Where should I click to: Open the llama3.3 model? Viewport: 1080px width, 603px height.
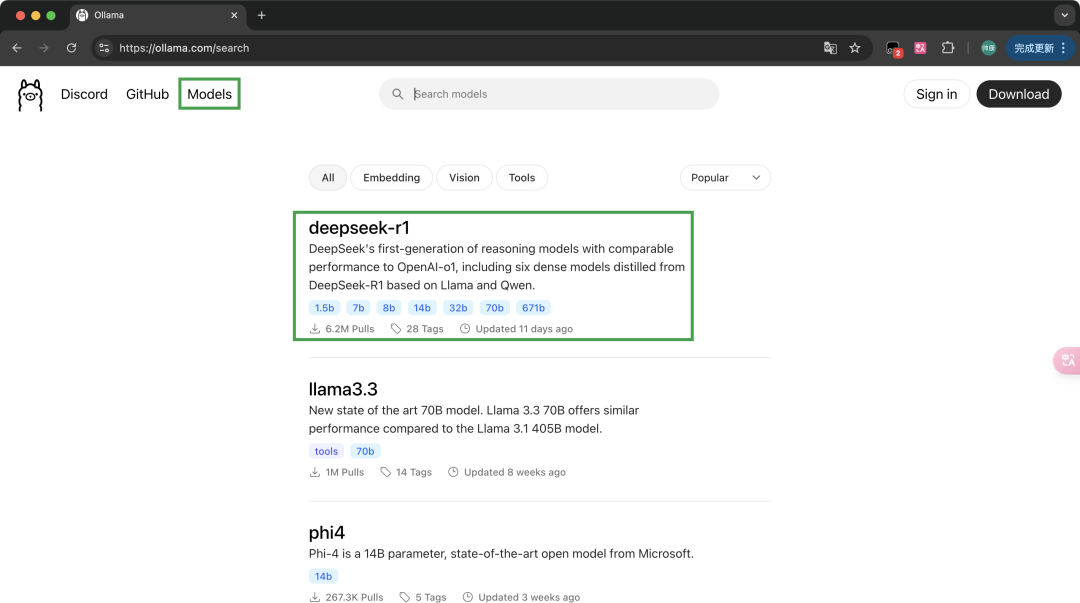coord(343,389)
